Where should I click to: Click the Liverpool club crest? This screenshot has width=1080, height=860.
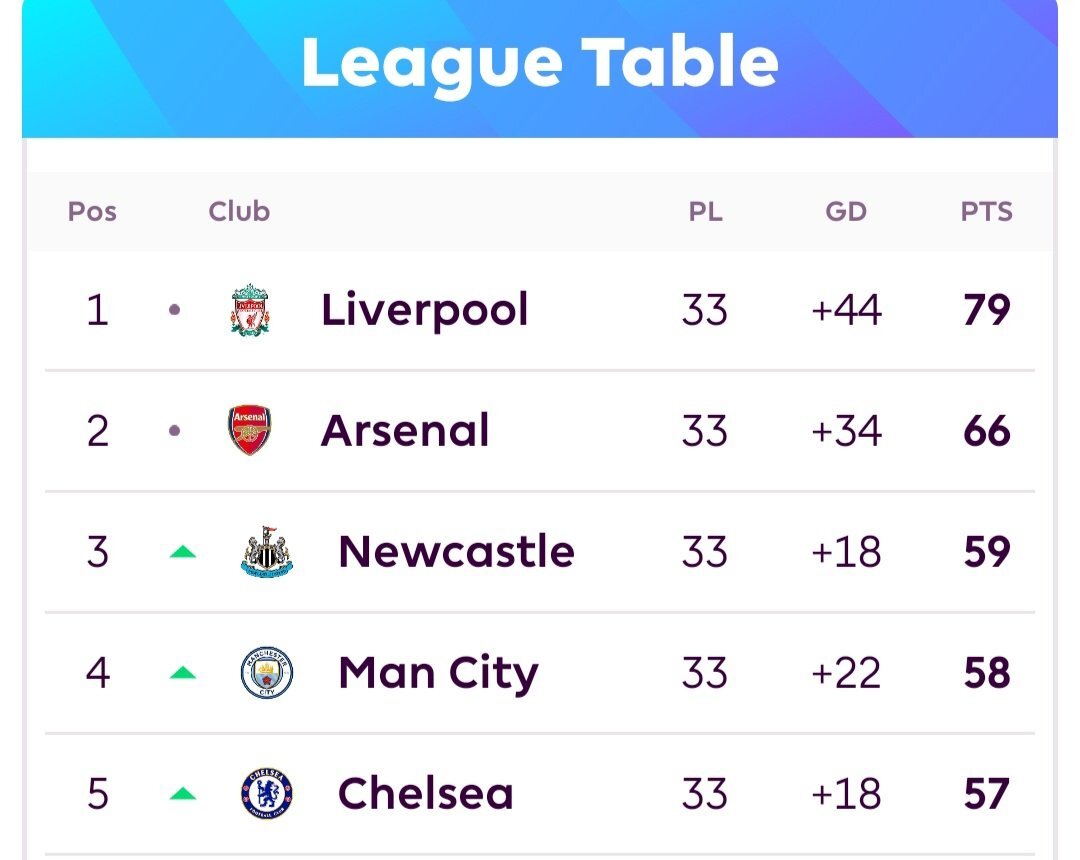249,310
